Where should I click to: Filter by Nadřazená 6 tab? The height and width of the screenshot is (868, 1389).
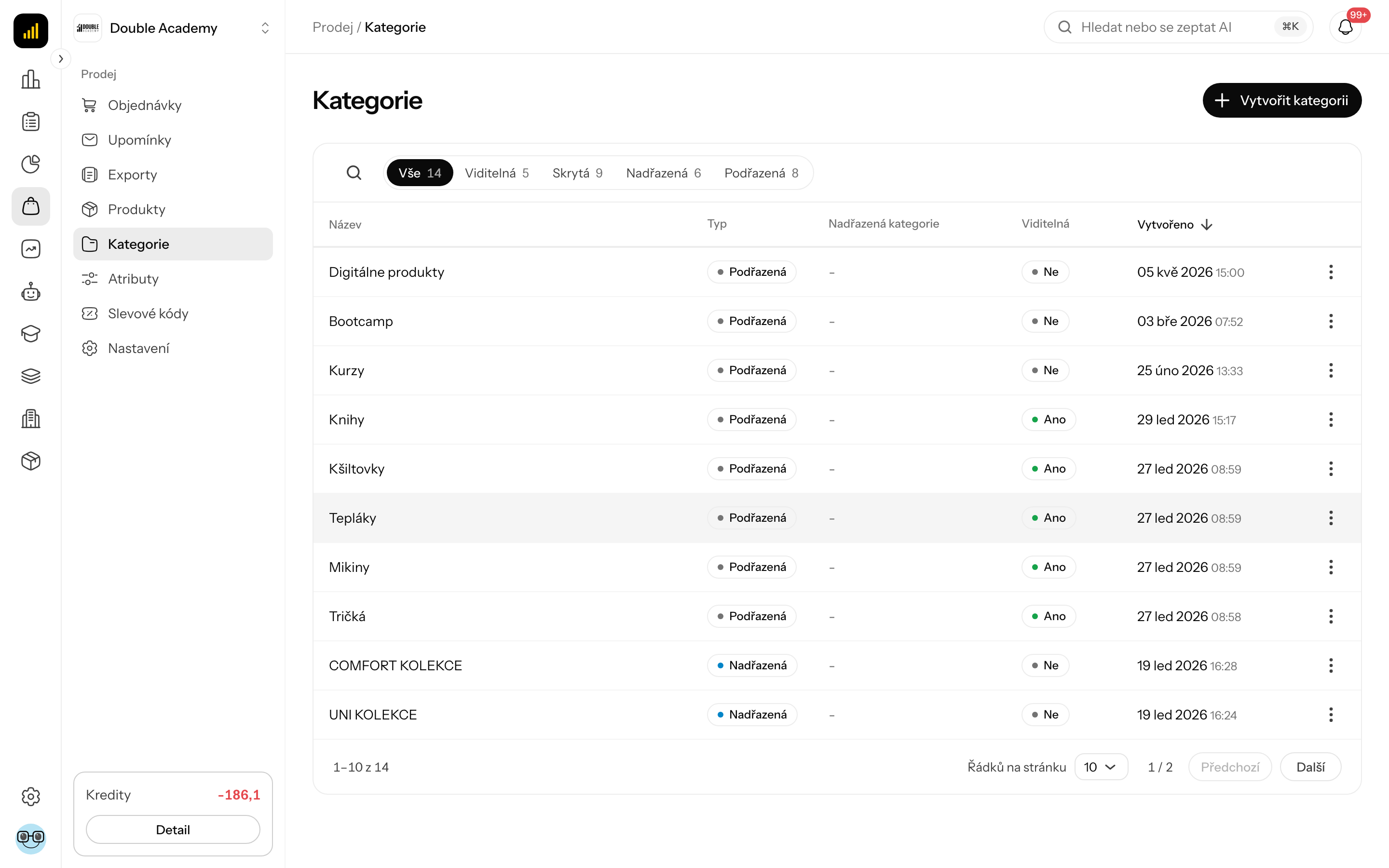(664, 173)
